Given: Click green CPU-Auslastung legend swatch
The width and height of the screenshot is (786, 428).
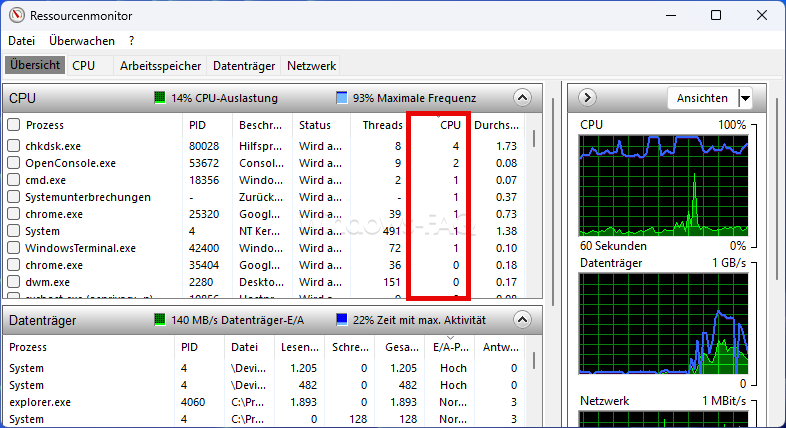Looking at the screenshot, I should (x=159, y=98).
